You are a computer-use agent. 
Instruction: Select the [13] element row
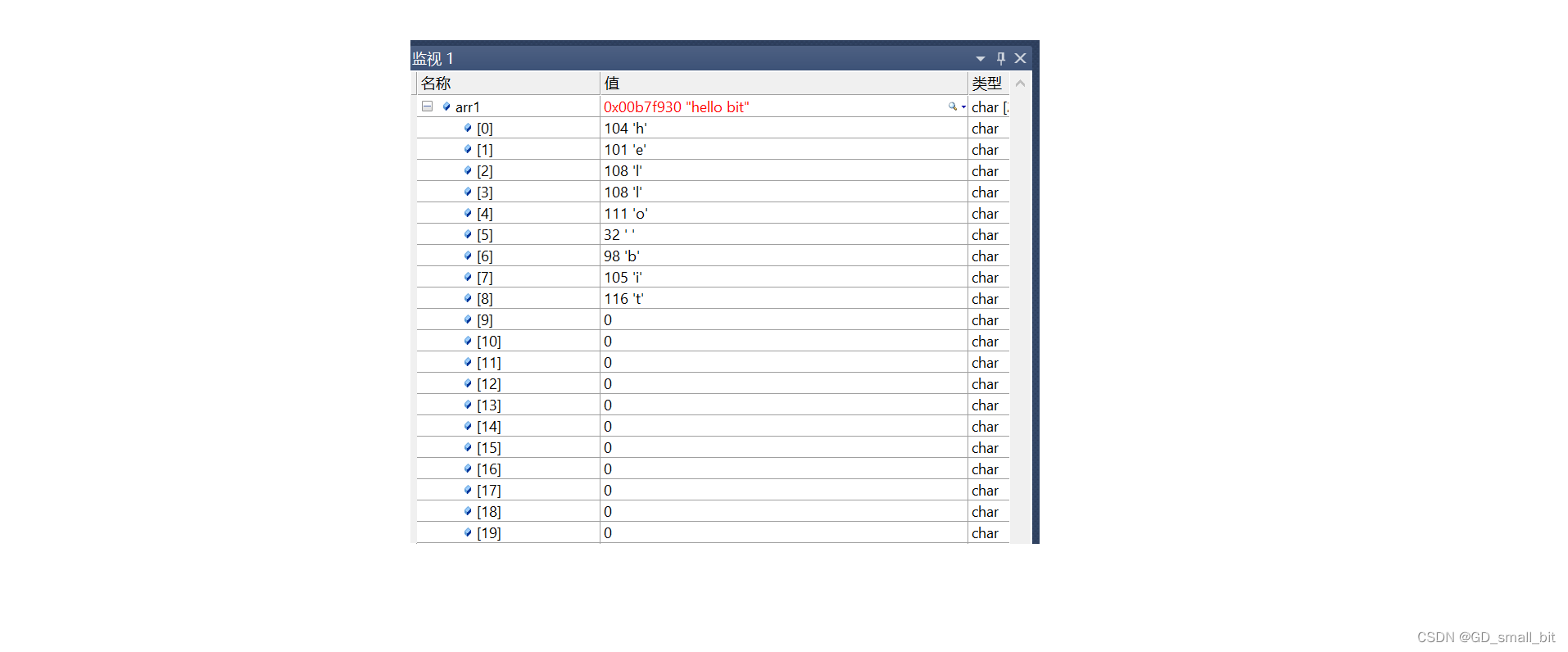coord(713,405)
